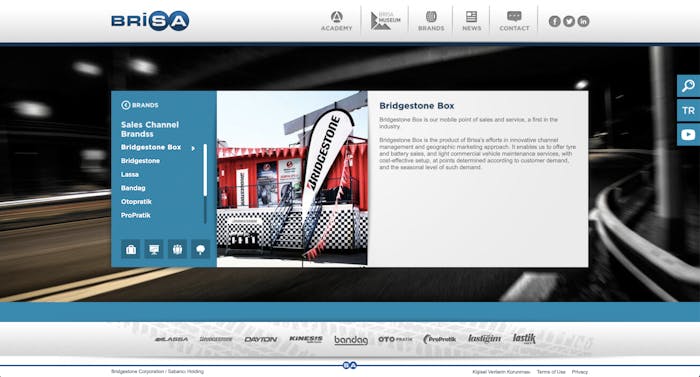Screen dimensions: 700x377
Task: Open Bridgestone Corporation / Sabancı Holding link
Action: coord(157,371)
